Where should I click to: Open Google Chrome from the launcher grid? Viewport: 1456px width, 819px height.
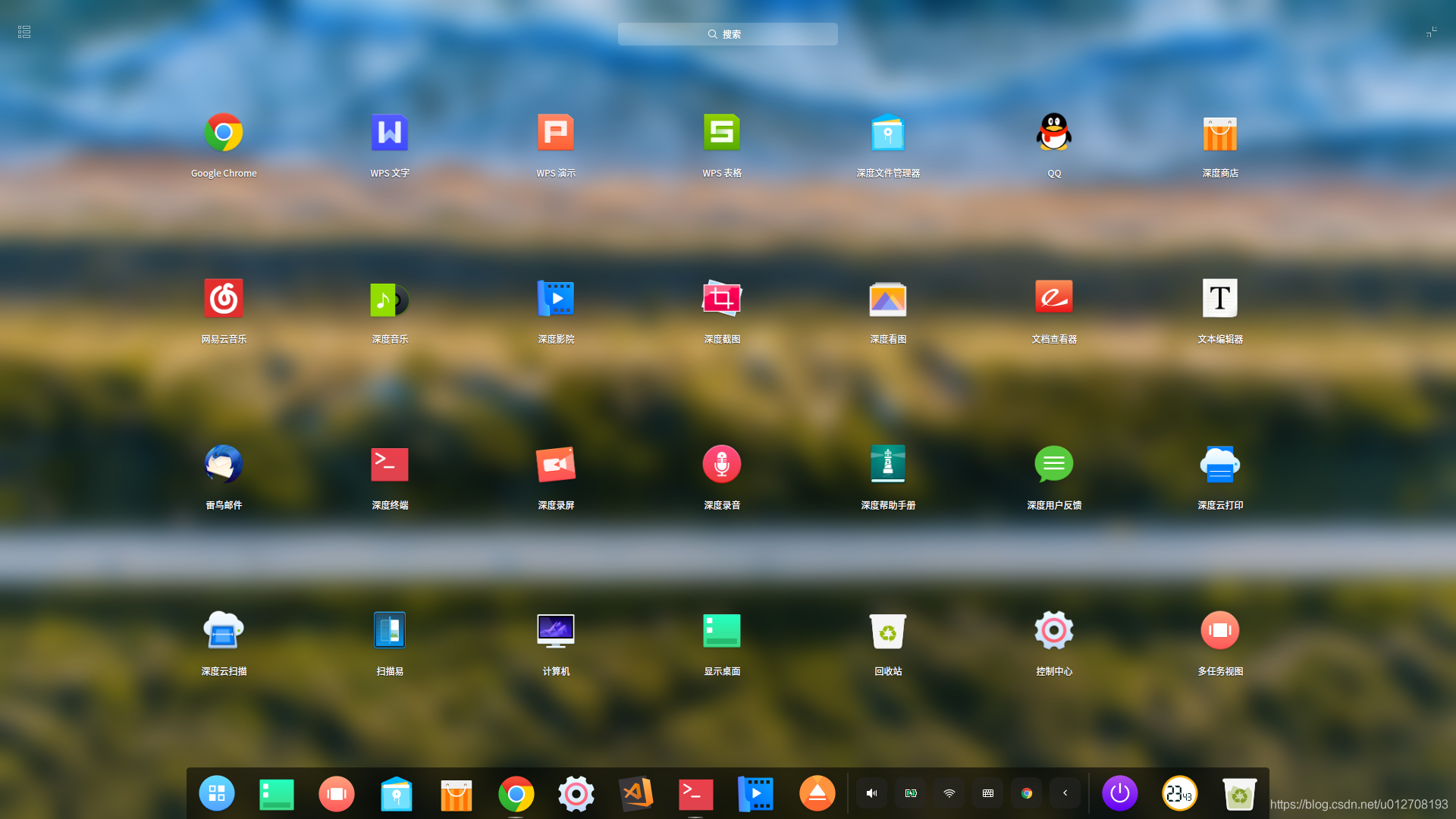tap(224, 133)
